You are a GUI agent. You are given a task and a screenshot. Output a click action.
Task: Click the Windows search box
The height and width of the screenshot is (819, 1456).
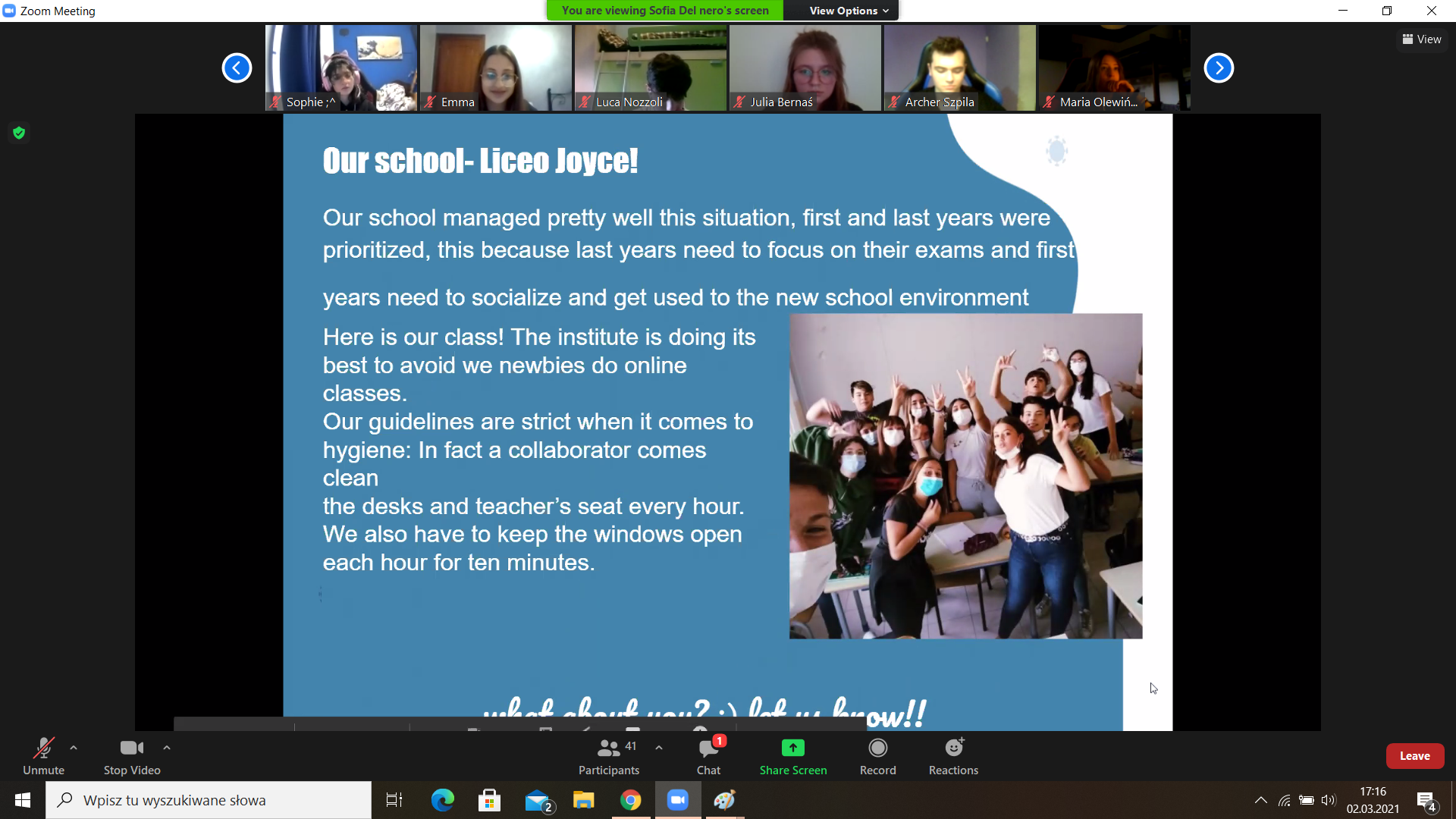(x=209, y=800)
